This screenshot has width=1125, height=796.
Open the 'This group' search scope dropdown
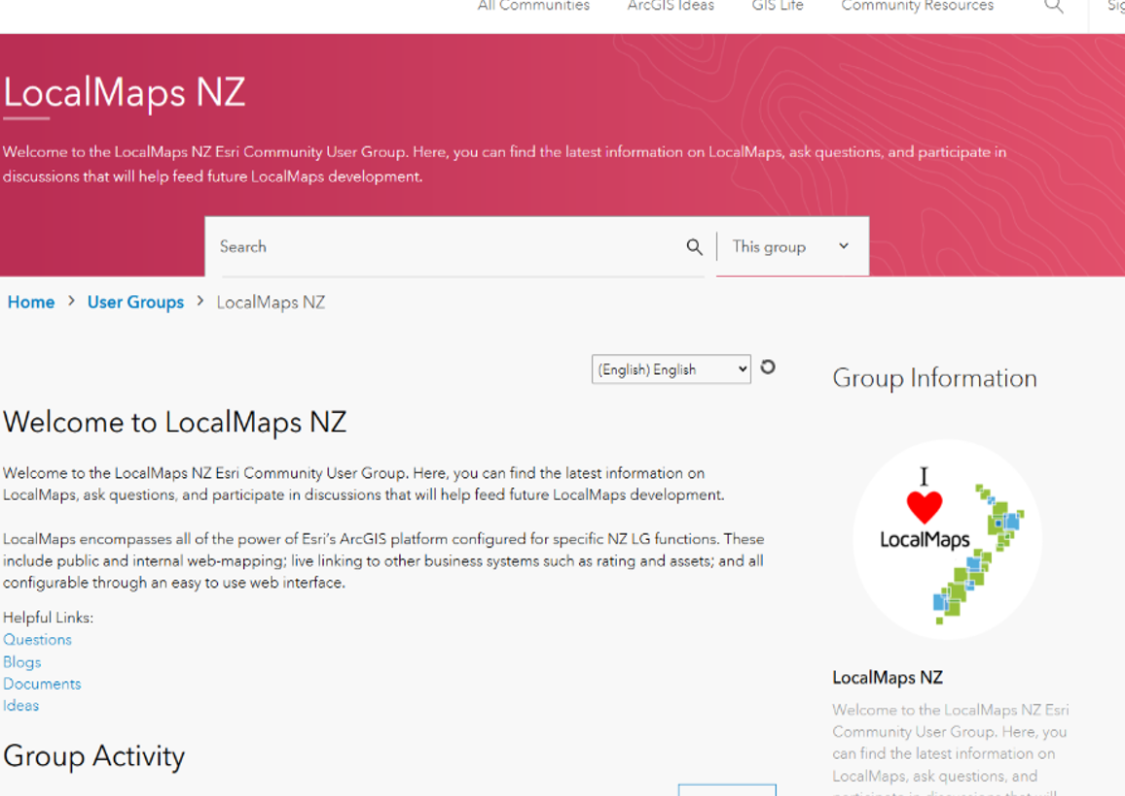click(x=791, y=247)
